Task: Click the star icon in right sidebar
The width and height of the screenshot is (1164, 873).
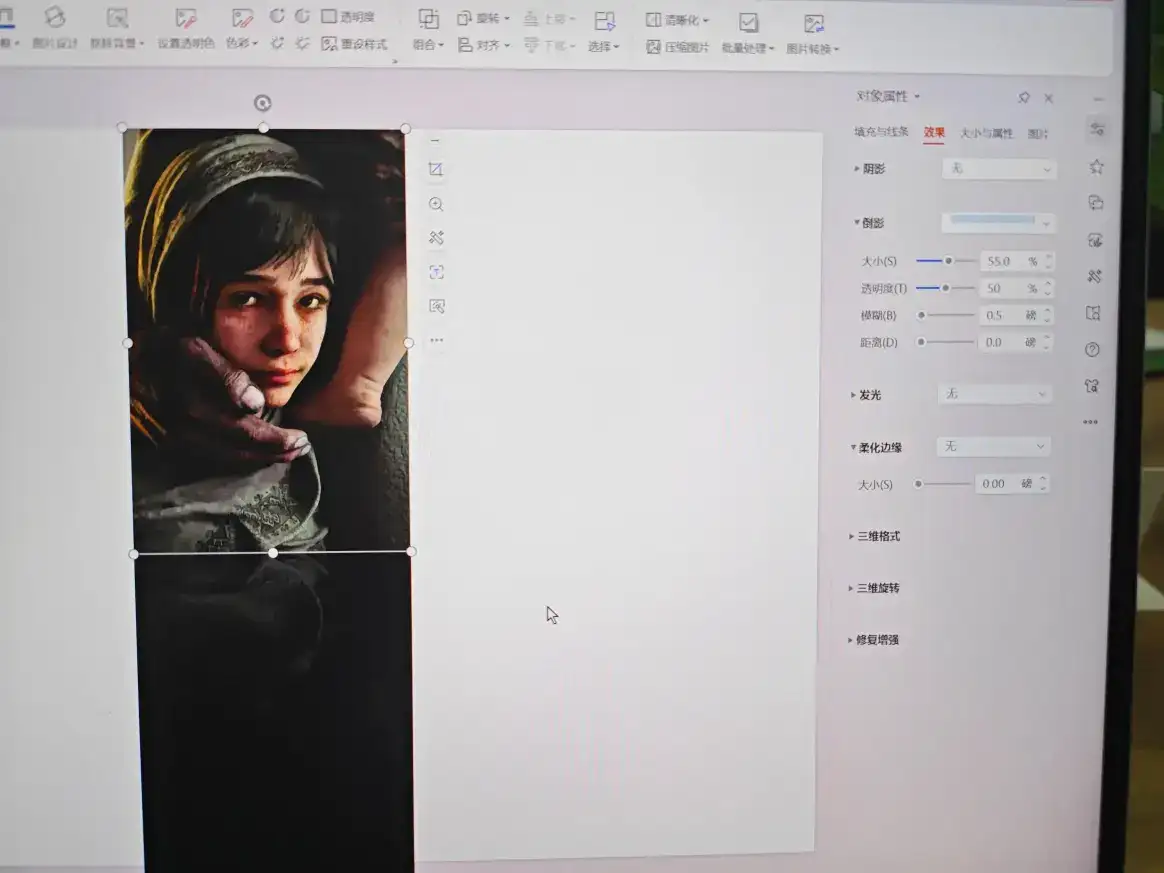Action: pyautogui.click(x=1096, y=166)
